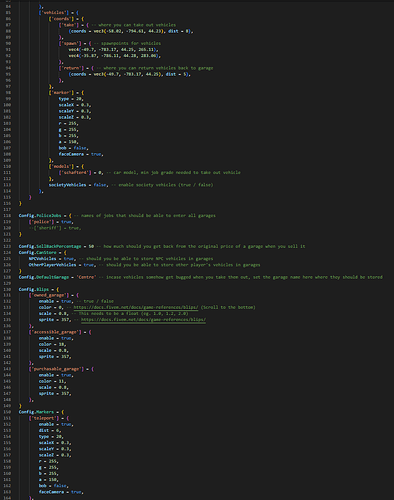Screen dimensions: 394x500
Task: Click the 'dist = 6' line under teleport
Action: point(50,430)
